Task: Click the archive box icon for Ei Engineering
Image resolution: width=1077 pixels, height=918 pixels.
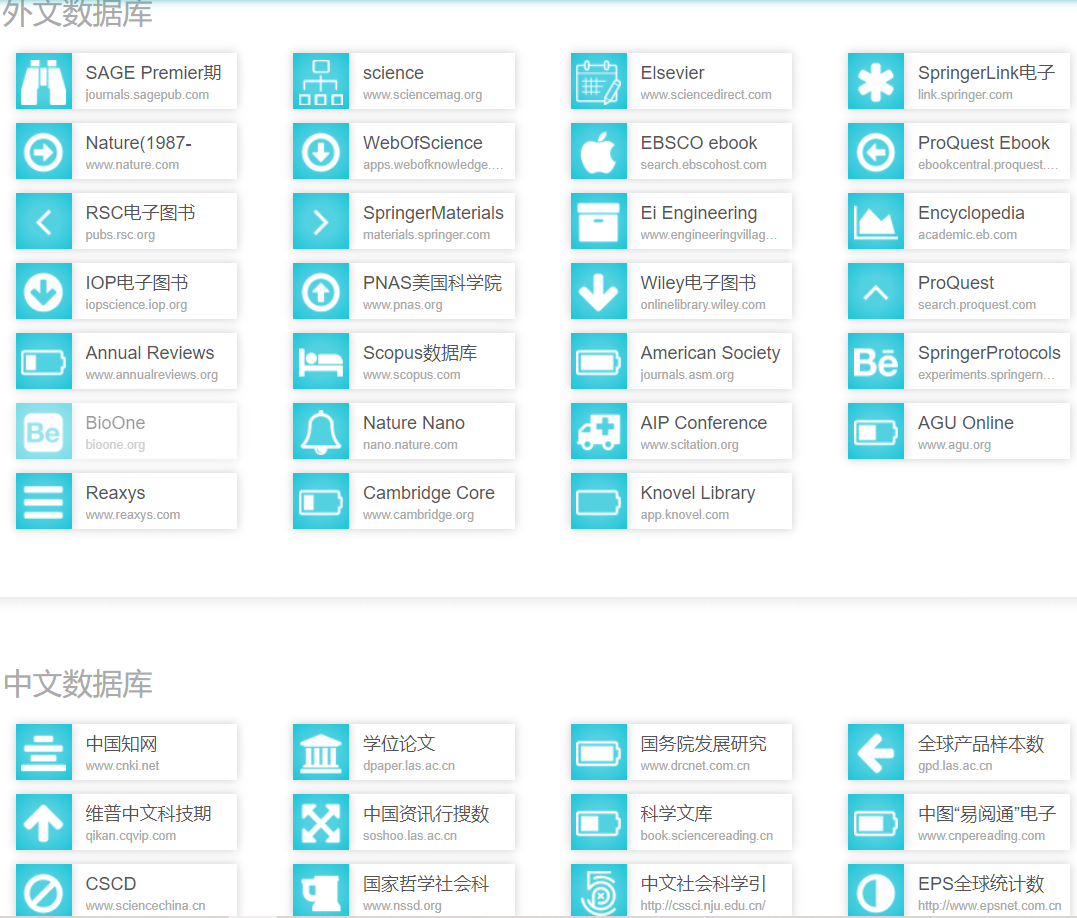Action: point(598,221)
